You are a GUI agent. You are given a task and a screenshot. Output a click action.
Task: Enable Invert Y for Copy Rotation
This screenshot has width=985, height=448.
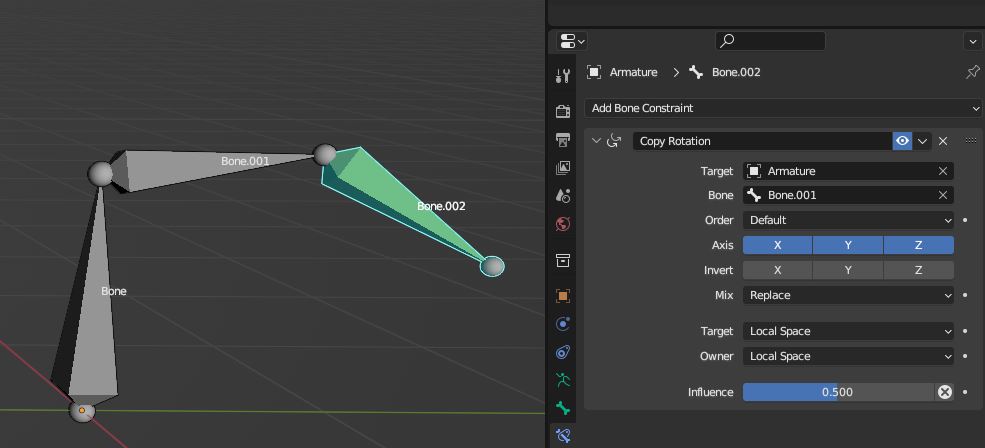click(x=848, y=270)
